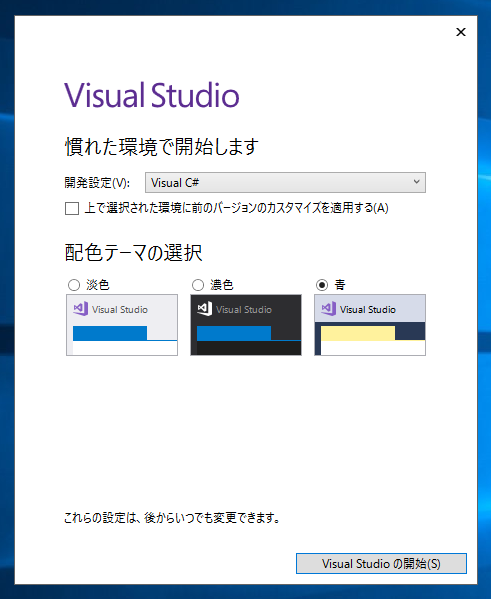Select the 濃色 theme radio button
This screenshot has height=599, width=491.
pyautogui.click(x=198, y=285)
